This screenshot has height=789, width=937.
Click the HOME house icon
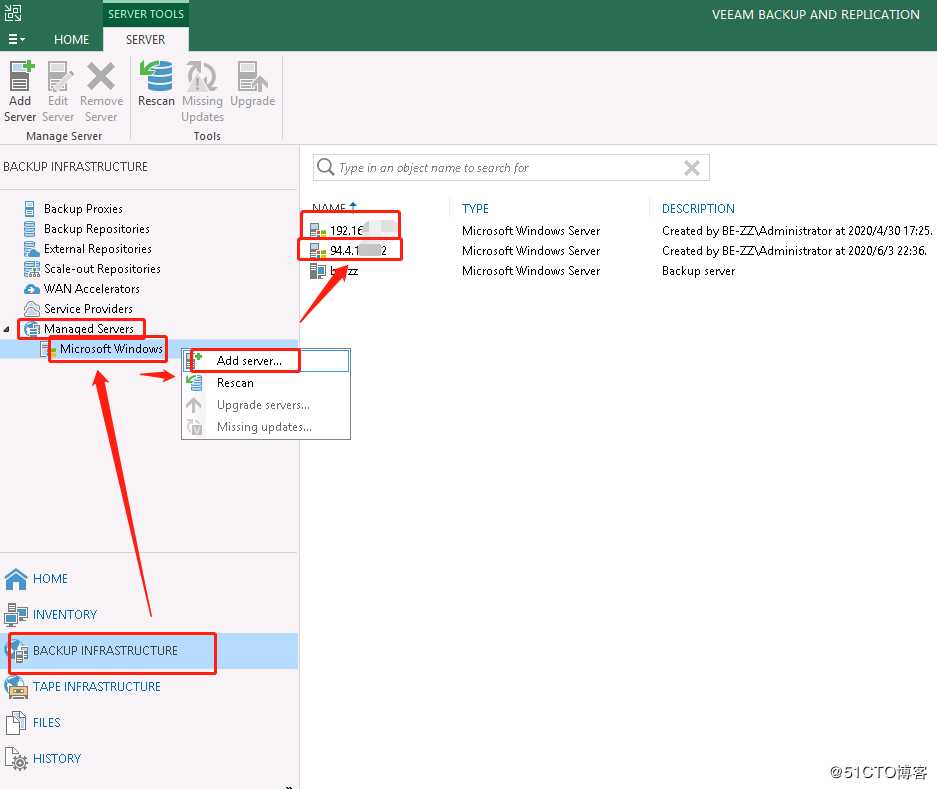[16, 579]
